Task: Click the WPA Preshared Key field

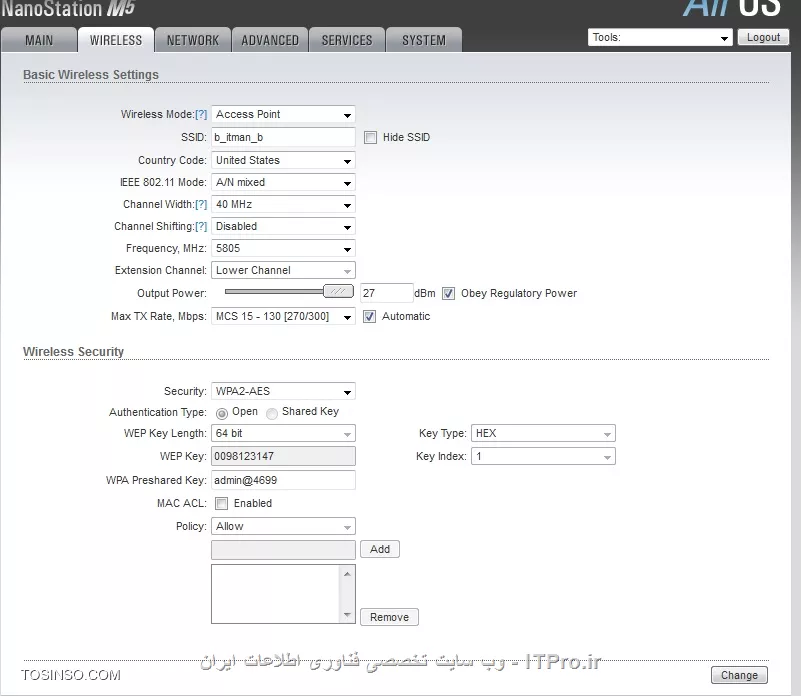Action: coord(283,480)
